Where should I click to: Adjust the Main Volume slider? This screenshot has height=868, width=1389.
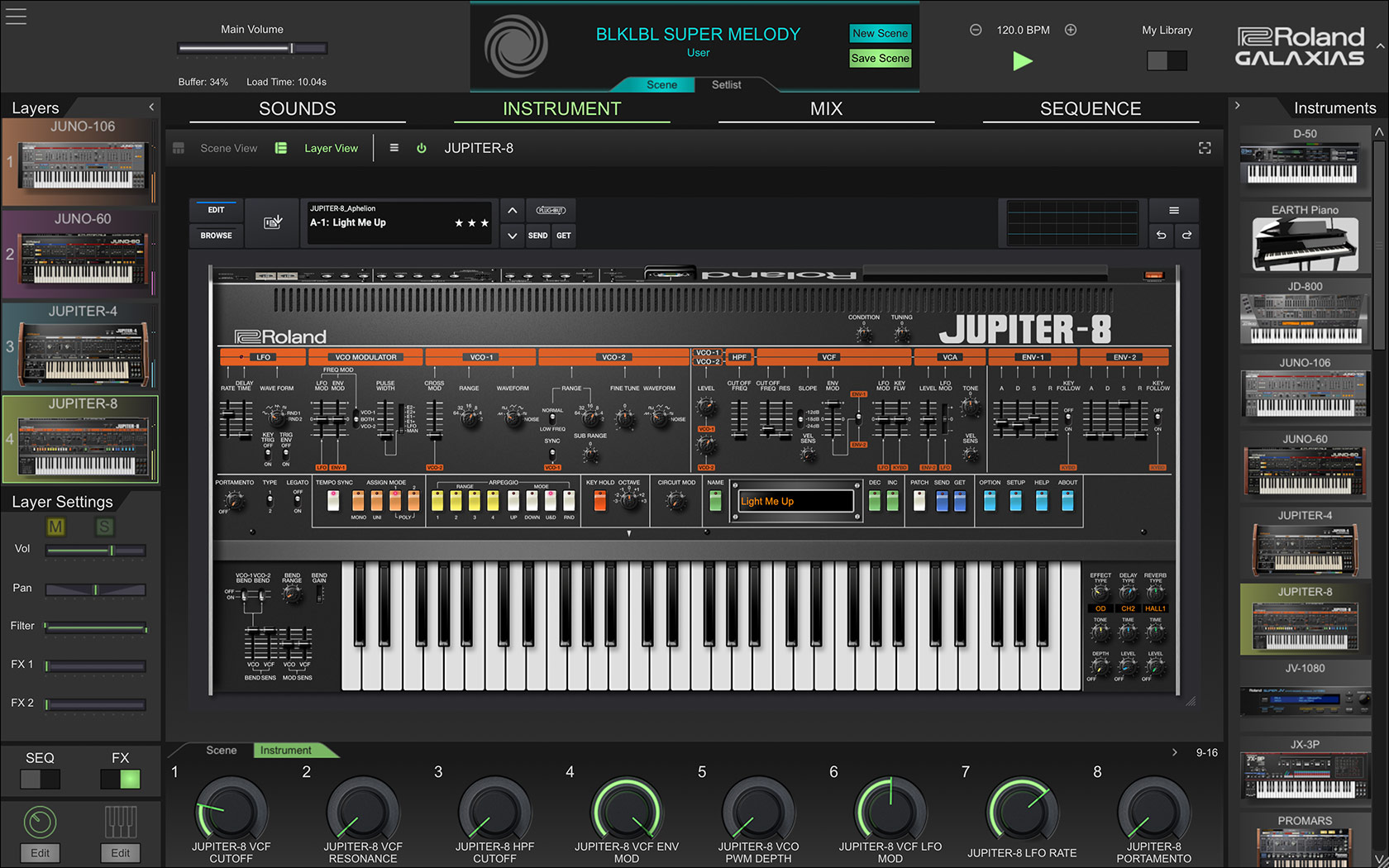(x=252, y=49)
